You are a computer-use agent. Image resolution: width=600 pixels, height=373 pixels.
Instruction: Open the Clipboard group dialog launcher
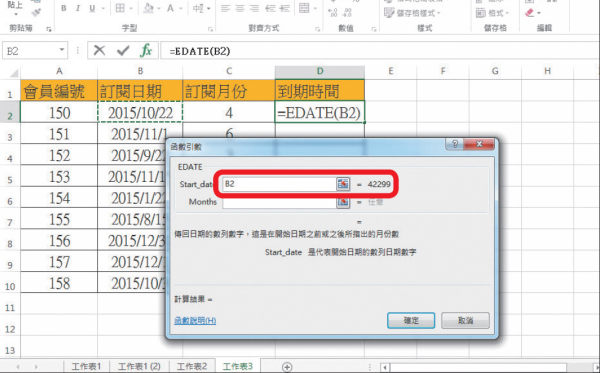coord(49,29)
